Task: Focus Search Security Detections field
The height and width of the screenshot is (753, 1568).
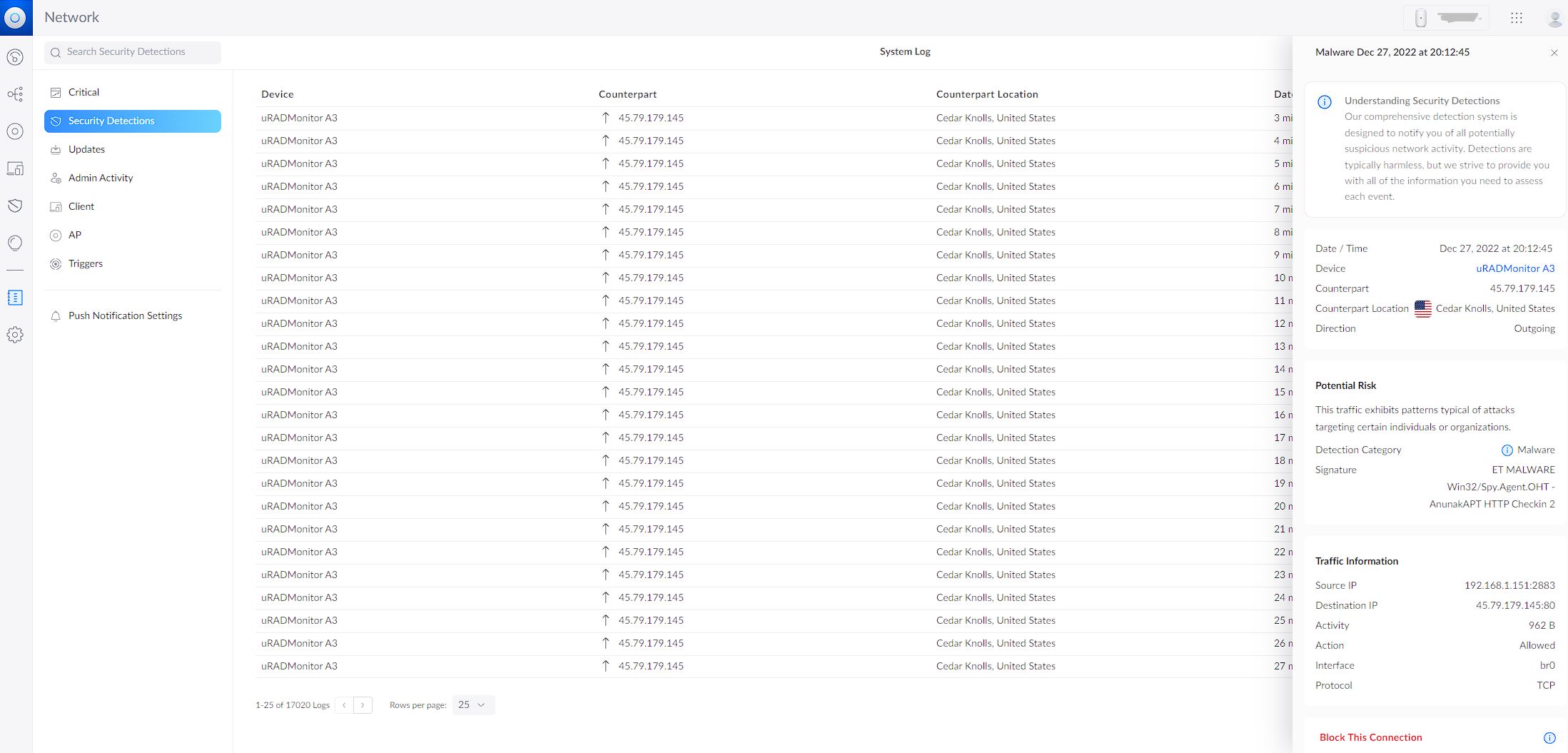Action: click(133, 52)
